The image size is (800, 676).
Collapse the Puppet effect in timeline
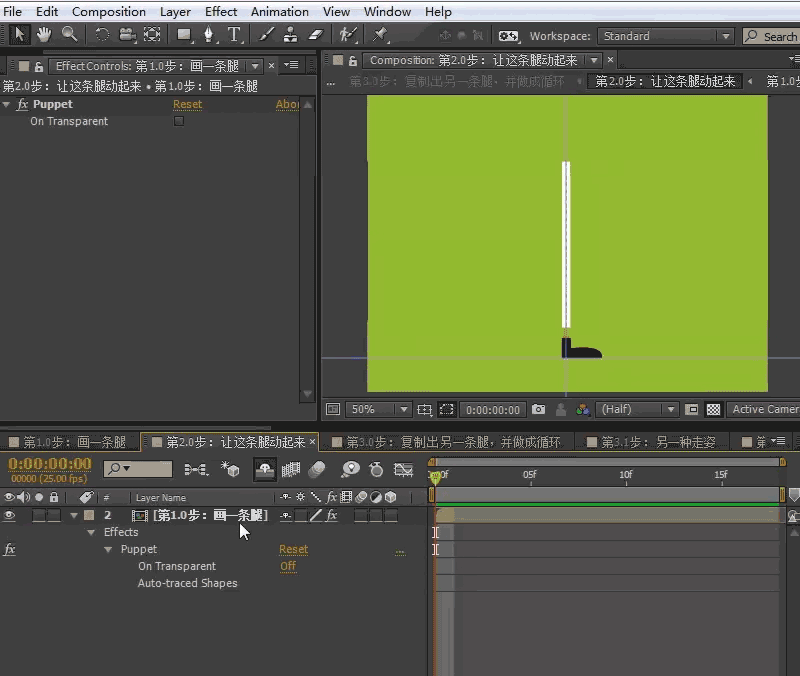click(x=108, y=549)
